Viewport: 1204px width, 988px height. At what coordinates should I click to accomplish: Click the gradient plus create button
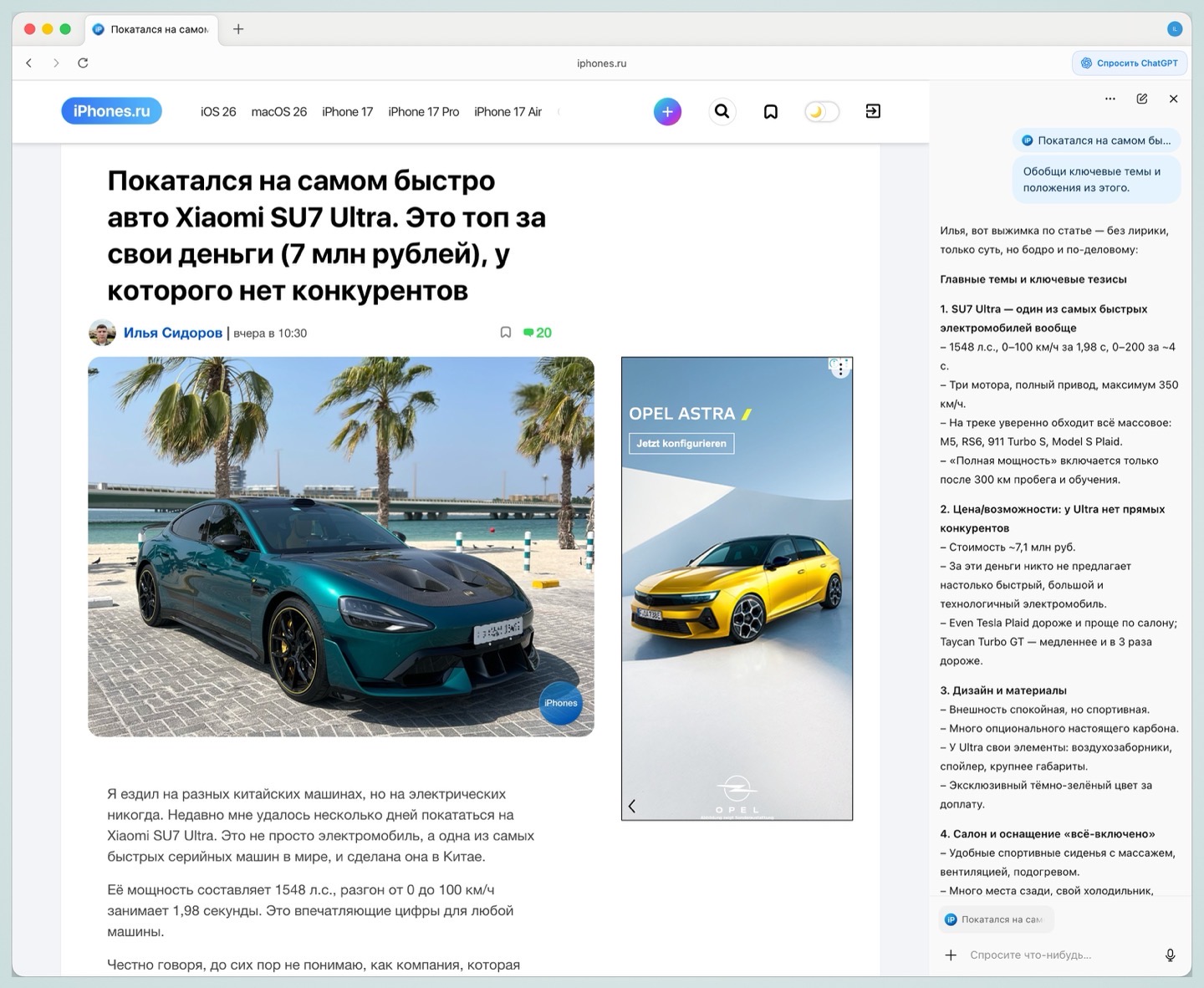[667, 111]
